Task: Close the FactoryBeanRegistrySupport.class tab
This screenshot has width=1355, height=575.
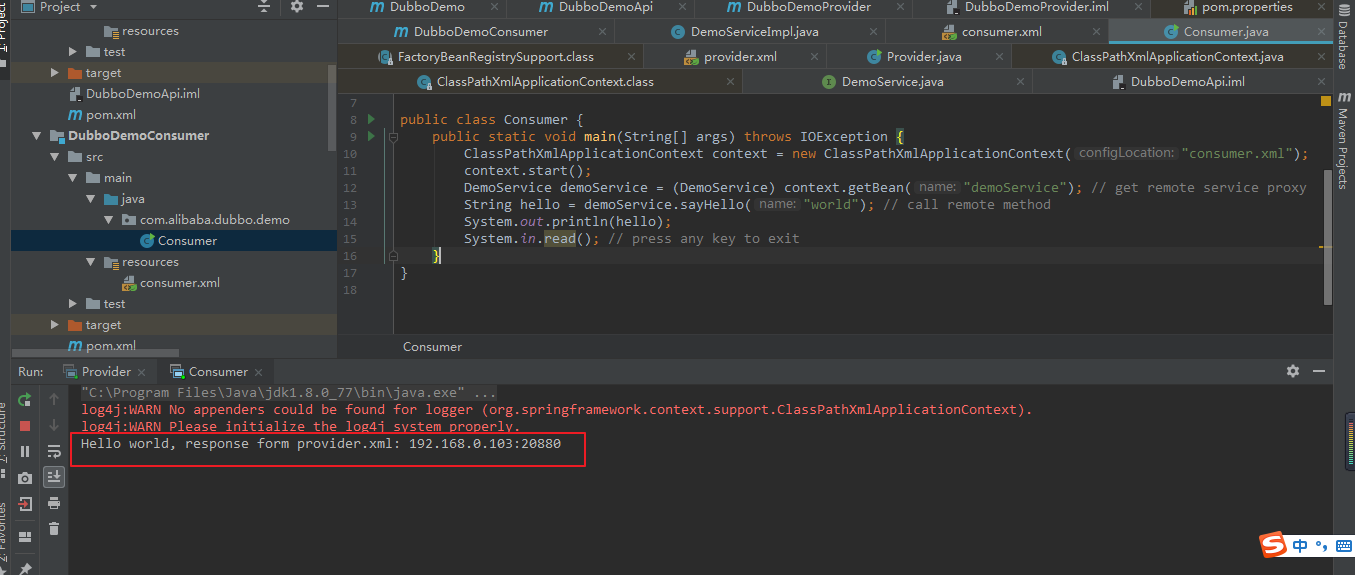Action: (x=630, y=58)
